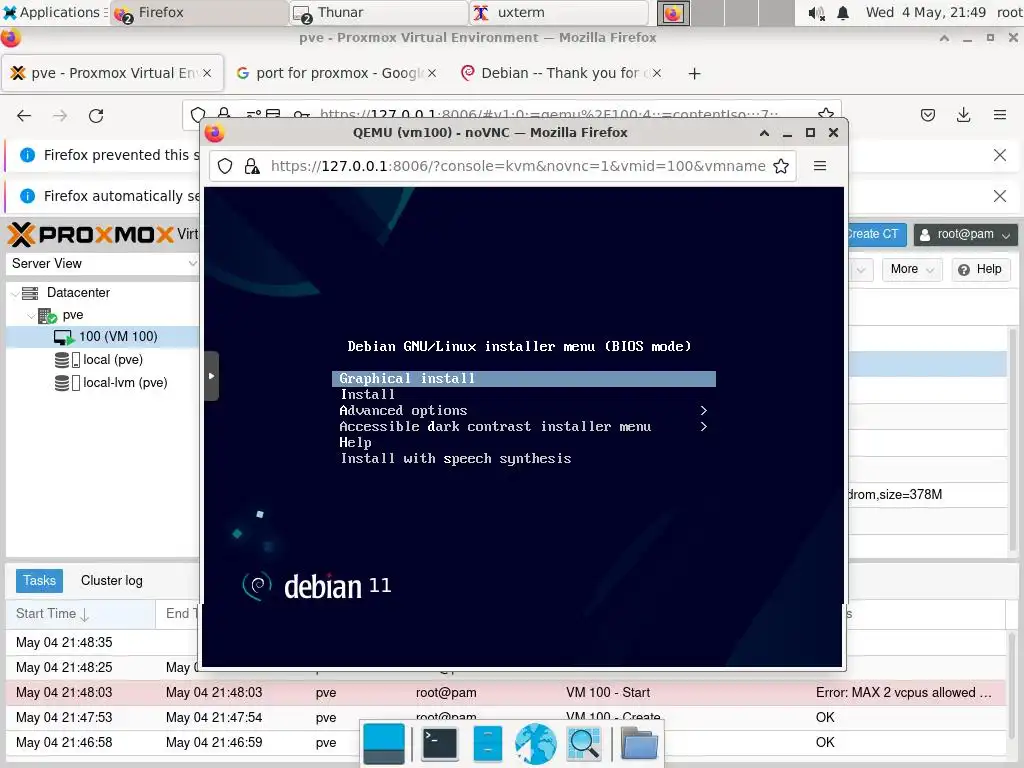The image size is (1024, 768).
Task: Switch to the Debian Thank you tab
Action: point(560,73)
